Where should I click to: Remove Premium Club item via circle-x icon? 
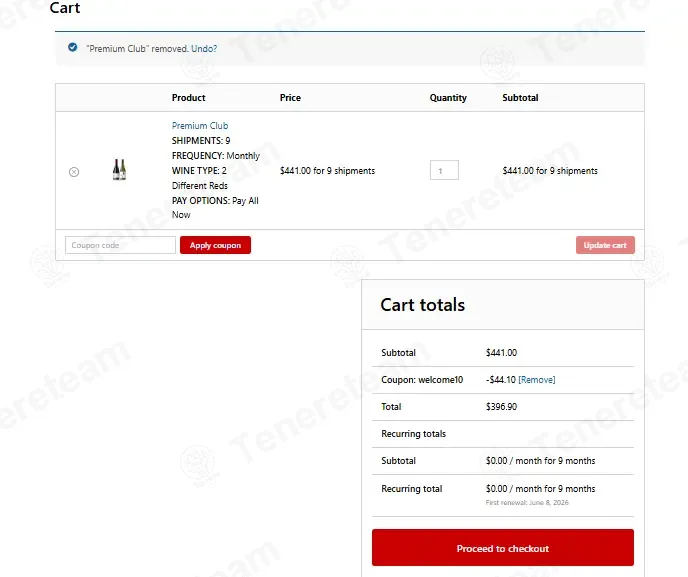click(x=74, y=172)
